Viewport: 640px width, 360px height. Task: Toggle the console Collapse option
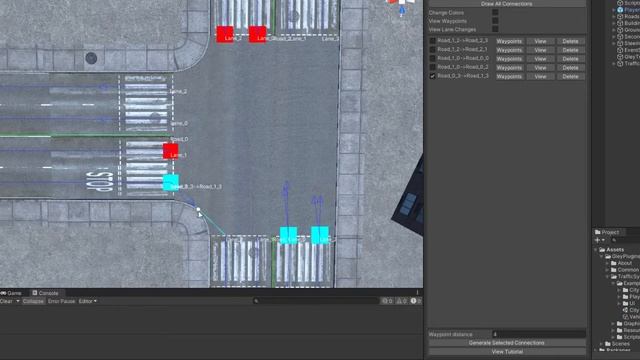coord(33,301)
